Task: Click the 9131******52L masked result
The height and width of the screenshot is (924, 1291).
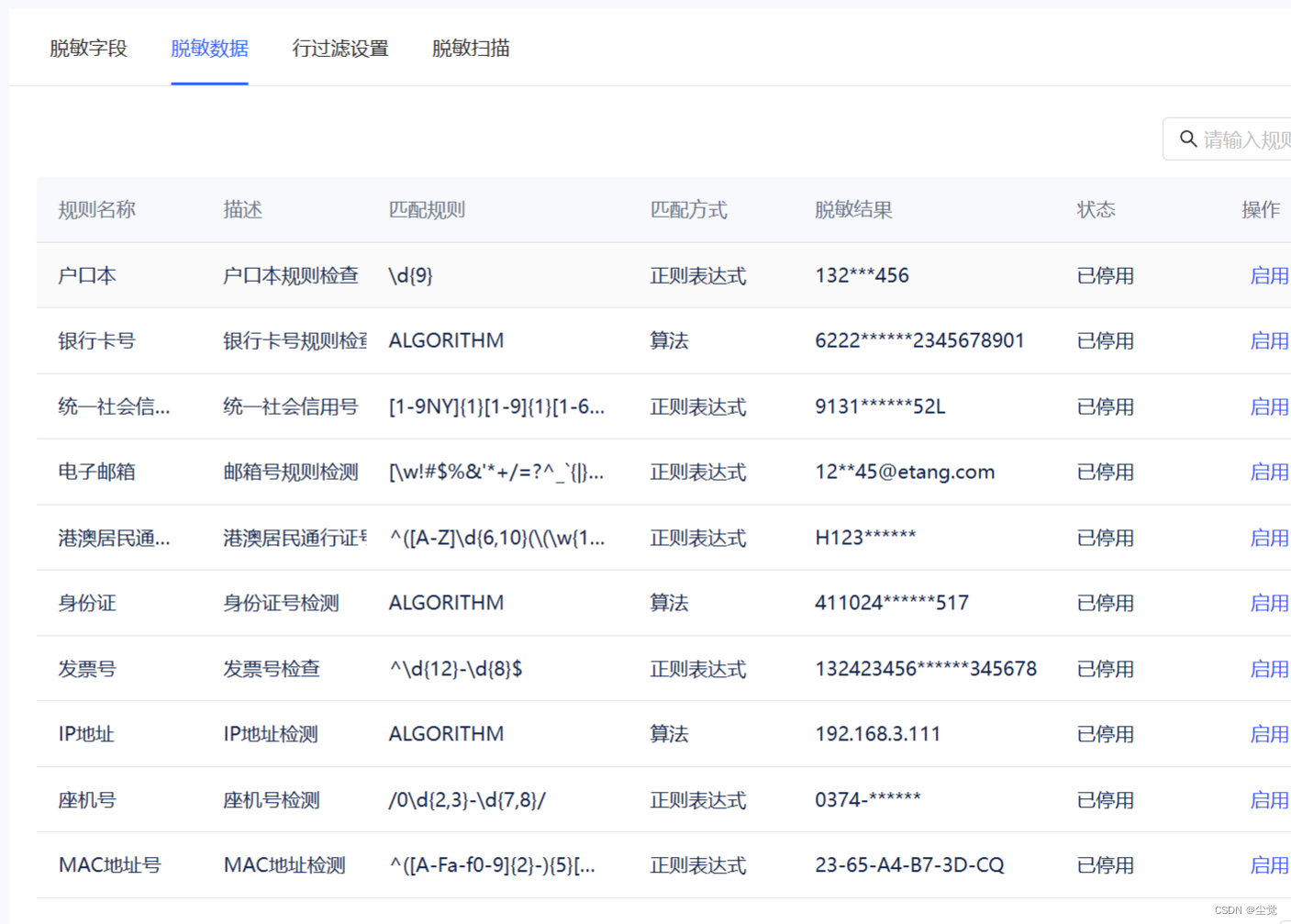Action: pyautogui.click(x=881, y=406)
